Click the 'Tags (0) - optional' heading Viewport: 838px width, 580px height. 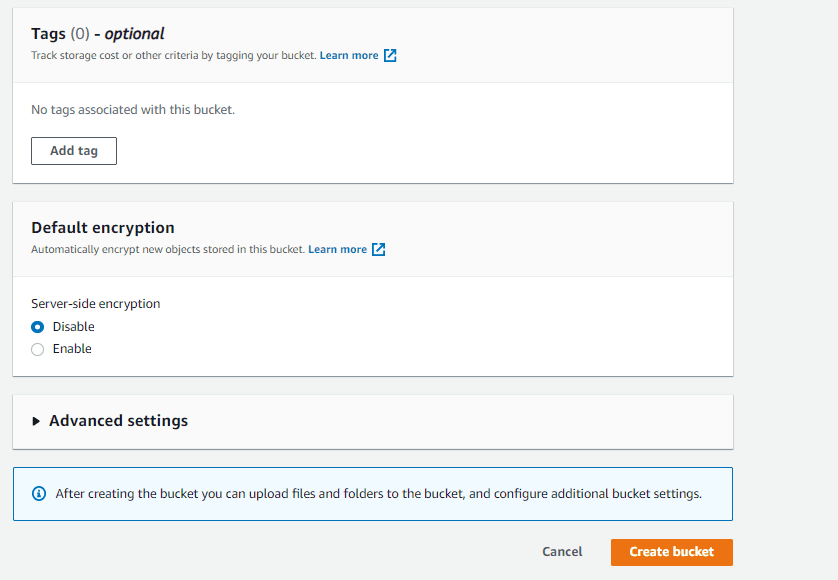(97, 34)
